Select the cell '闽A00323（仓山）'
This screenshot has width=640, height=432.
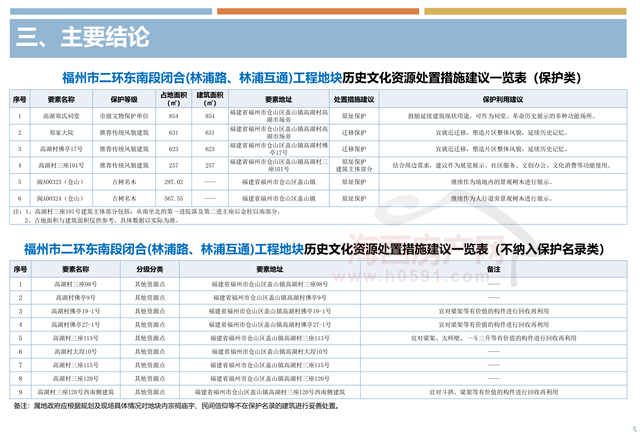pyautogui.click(x=61, y=182)
